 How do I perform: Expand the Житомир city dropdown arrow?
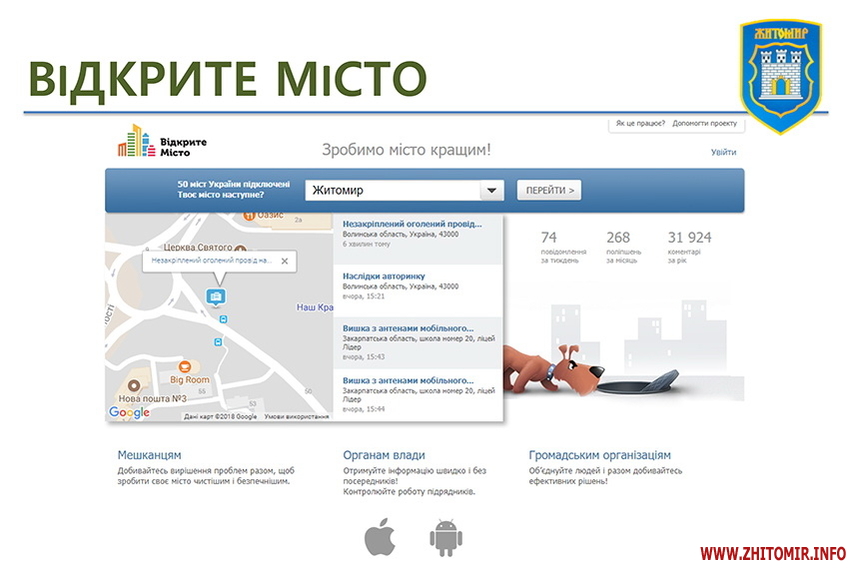point(491,191)
